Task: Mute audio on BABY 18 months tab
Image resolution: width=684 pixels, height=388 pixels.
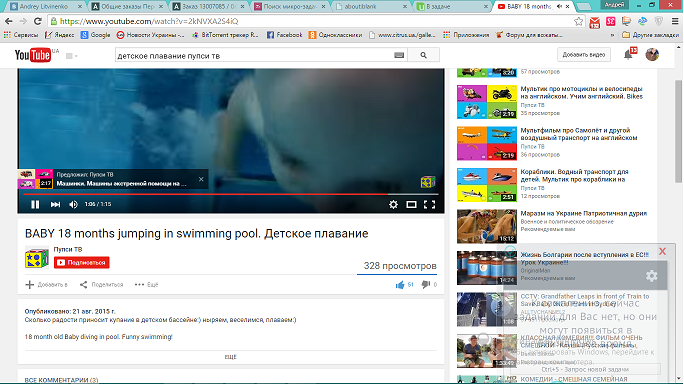Action: pos(559,7)
